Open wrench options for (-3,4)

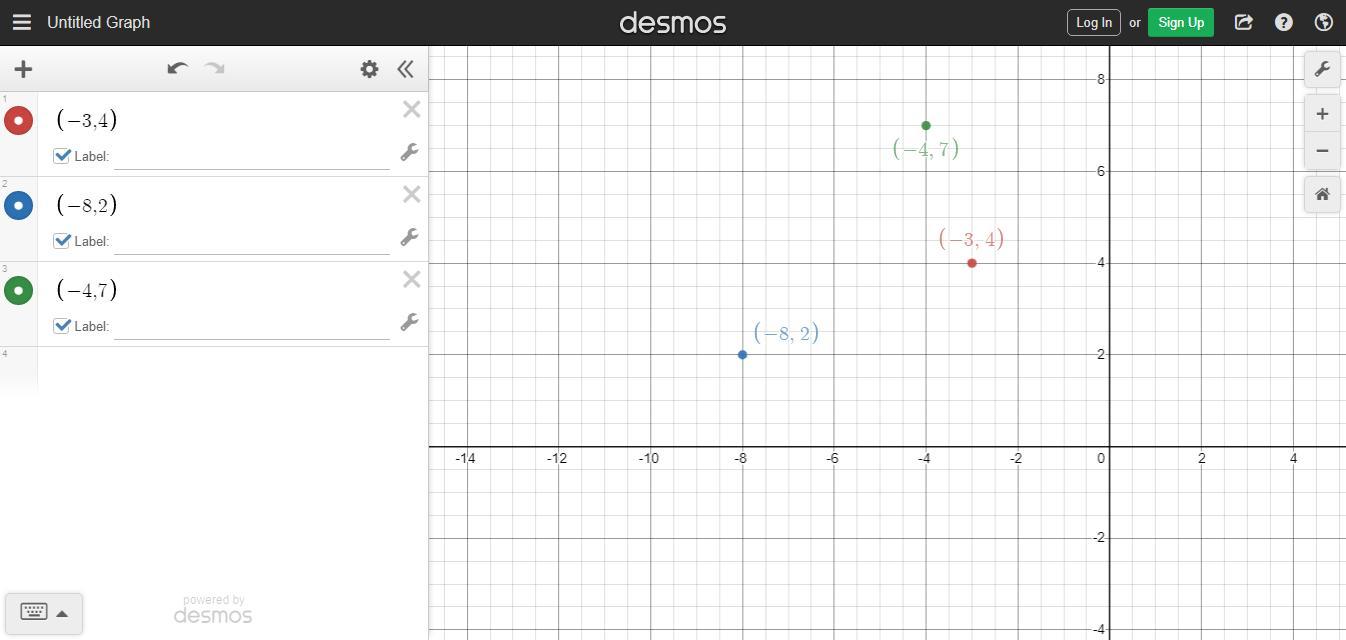409,152
